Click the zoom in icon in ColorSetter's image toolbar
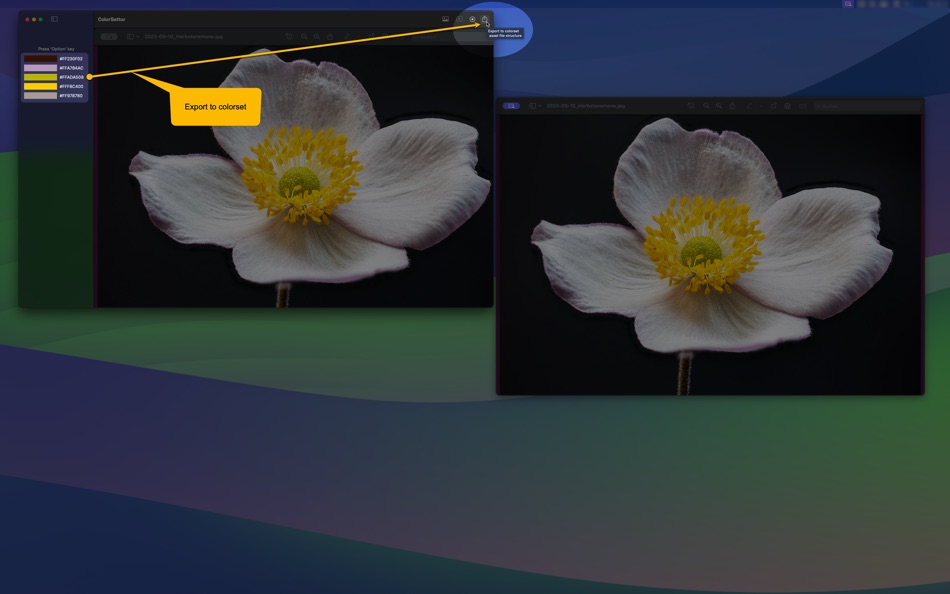 pos(317,36)
